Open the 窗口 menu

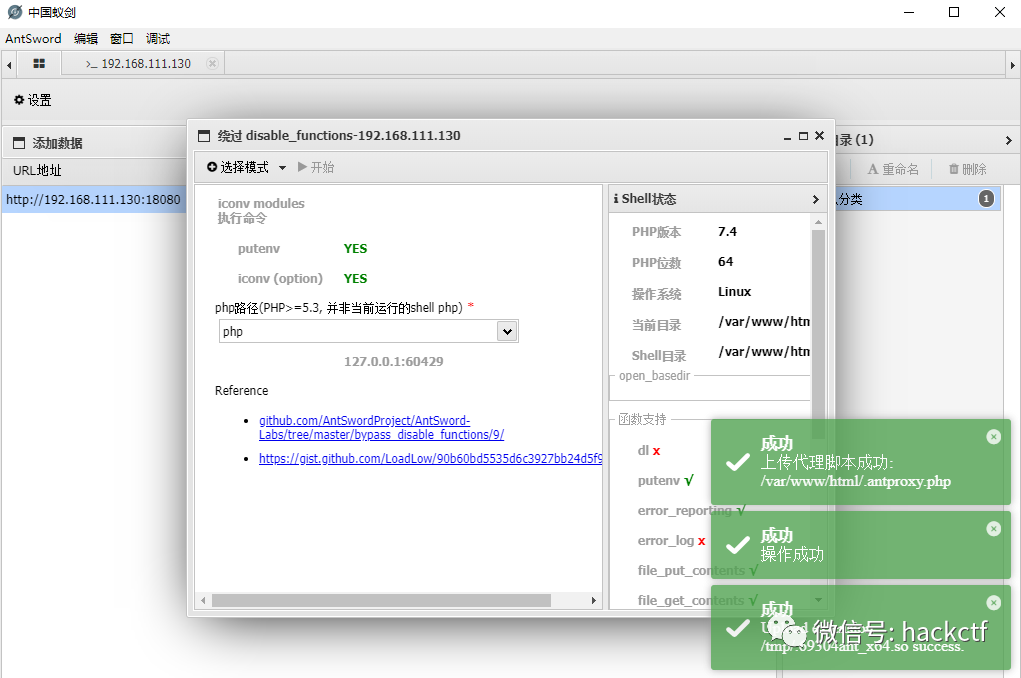tap(122, 38)
